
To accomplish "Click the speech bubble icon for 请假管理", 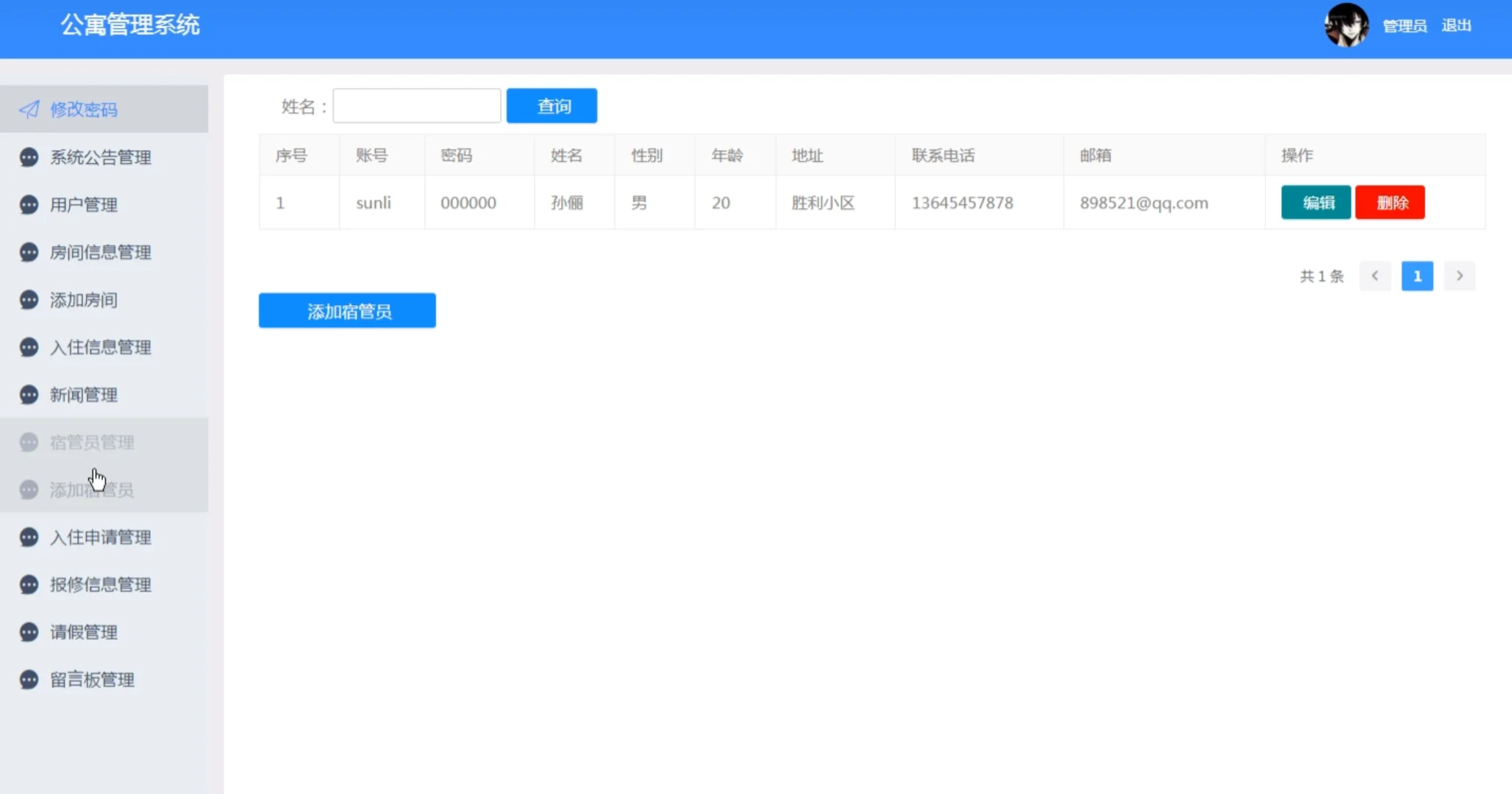I will click(x=28, y=632).
